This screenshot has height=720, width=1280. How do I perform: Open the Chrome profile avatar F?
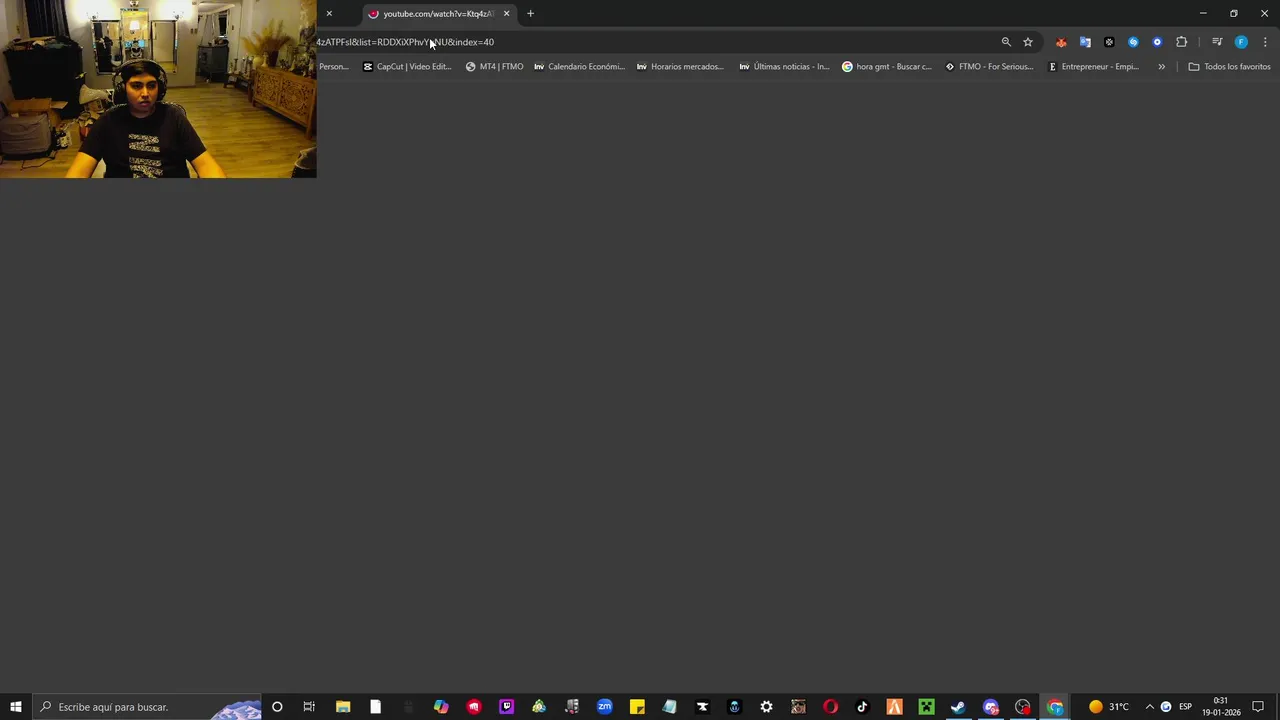1241,42
